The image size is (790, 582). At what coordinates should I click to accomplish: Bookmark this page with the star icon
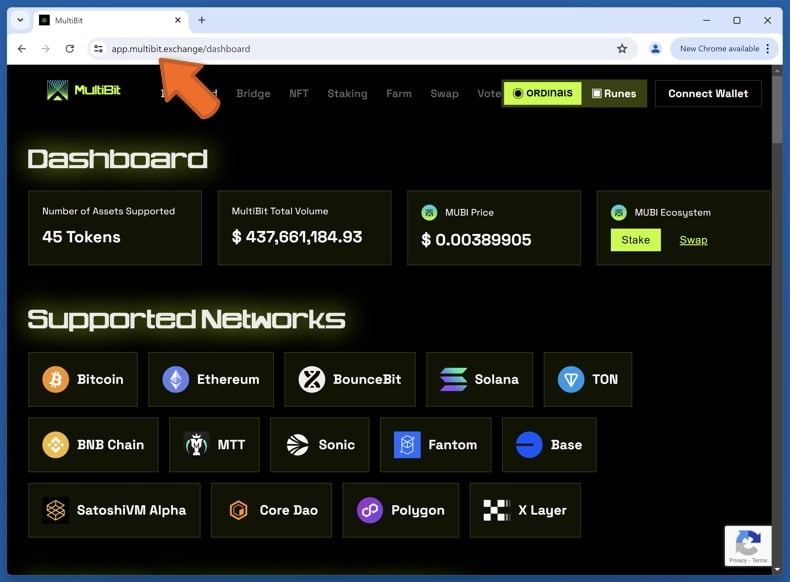point(622,48)
